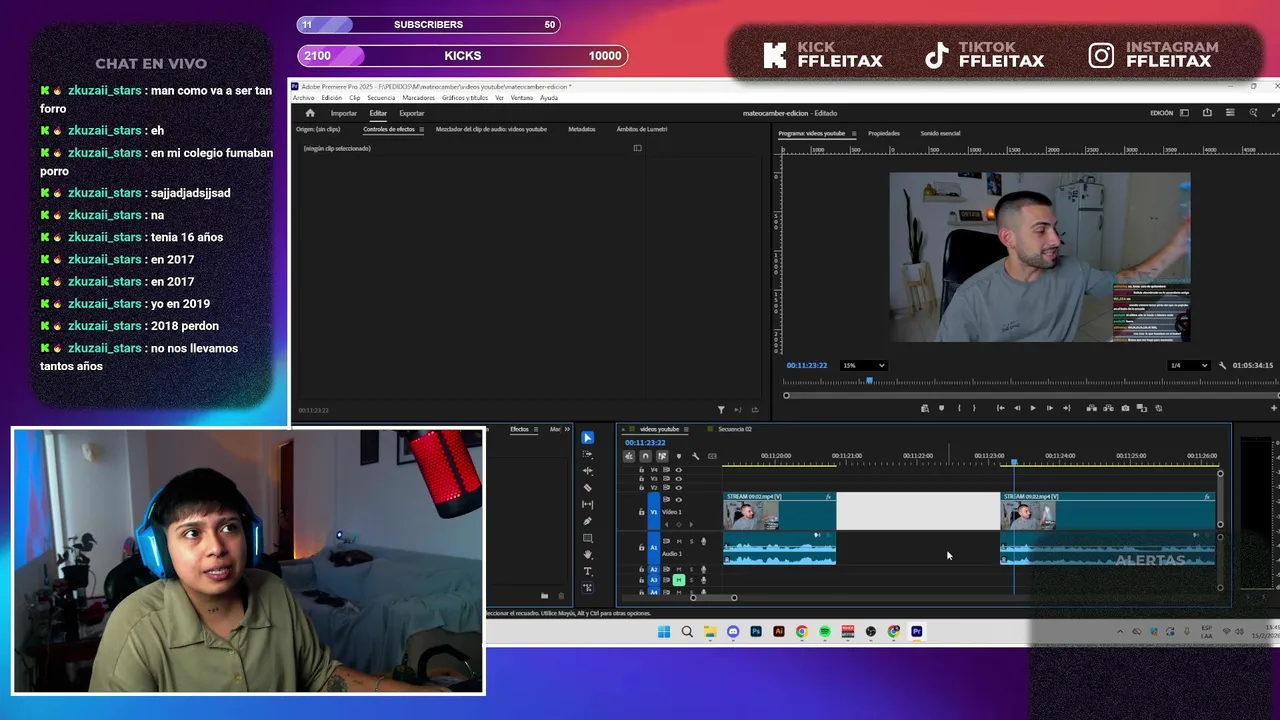This screenshot has height=720, width=1280.
Task: Unmute the A3 track green M button
Action: [678, 580]
